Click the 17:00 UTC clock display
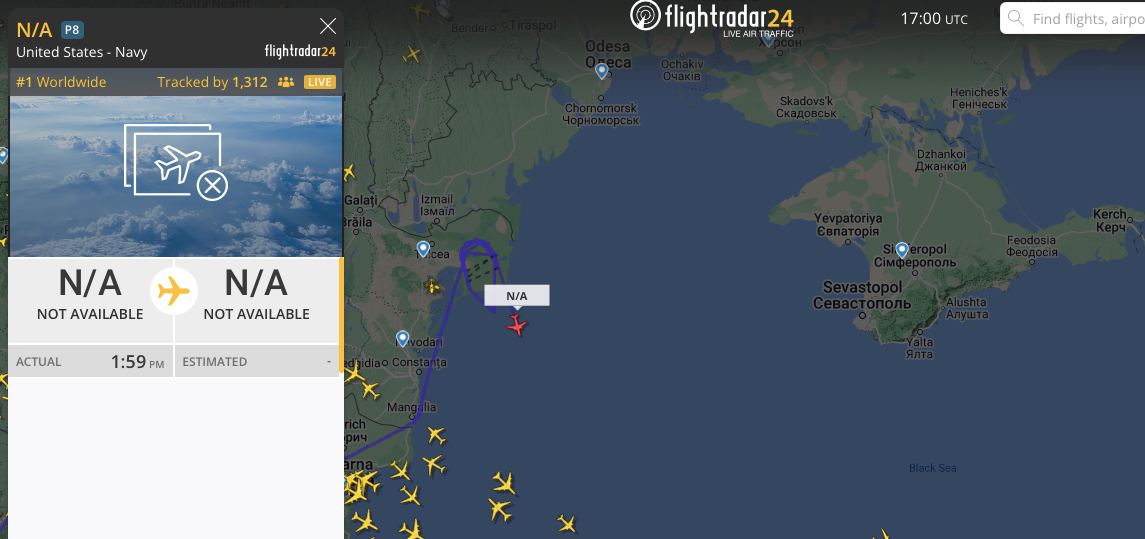 pos(934,19)
